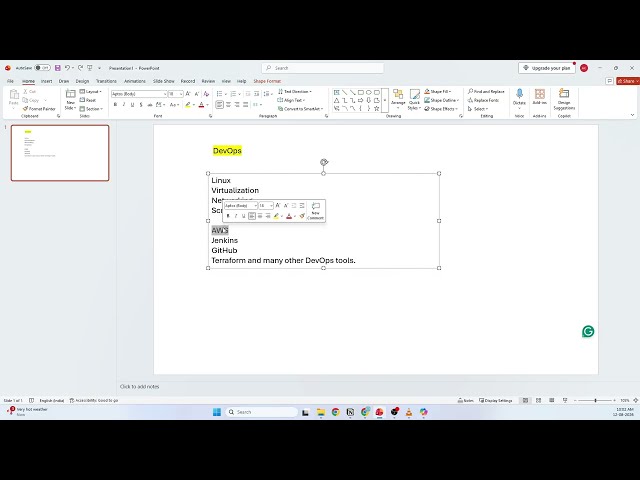The height and width of the screenshot is (480, 640).
Task: Undo the last action
Action: (67, 68)
